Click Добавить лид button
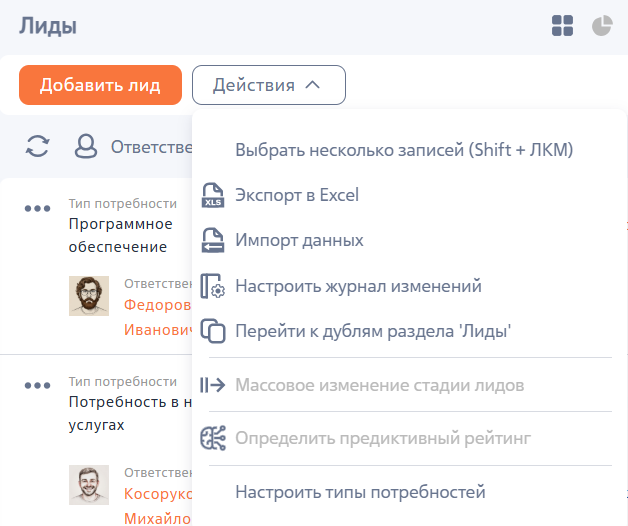Image resolution: width=628 pixels, height=526 pixels. pos(101,85)
